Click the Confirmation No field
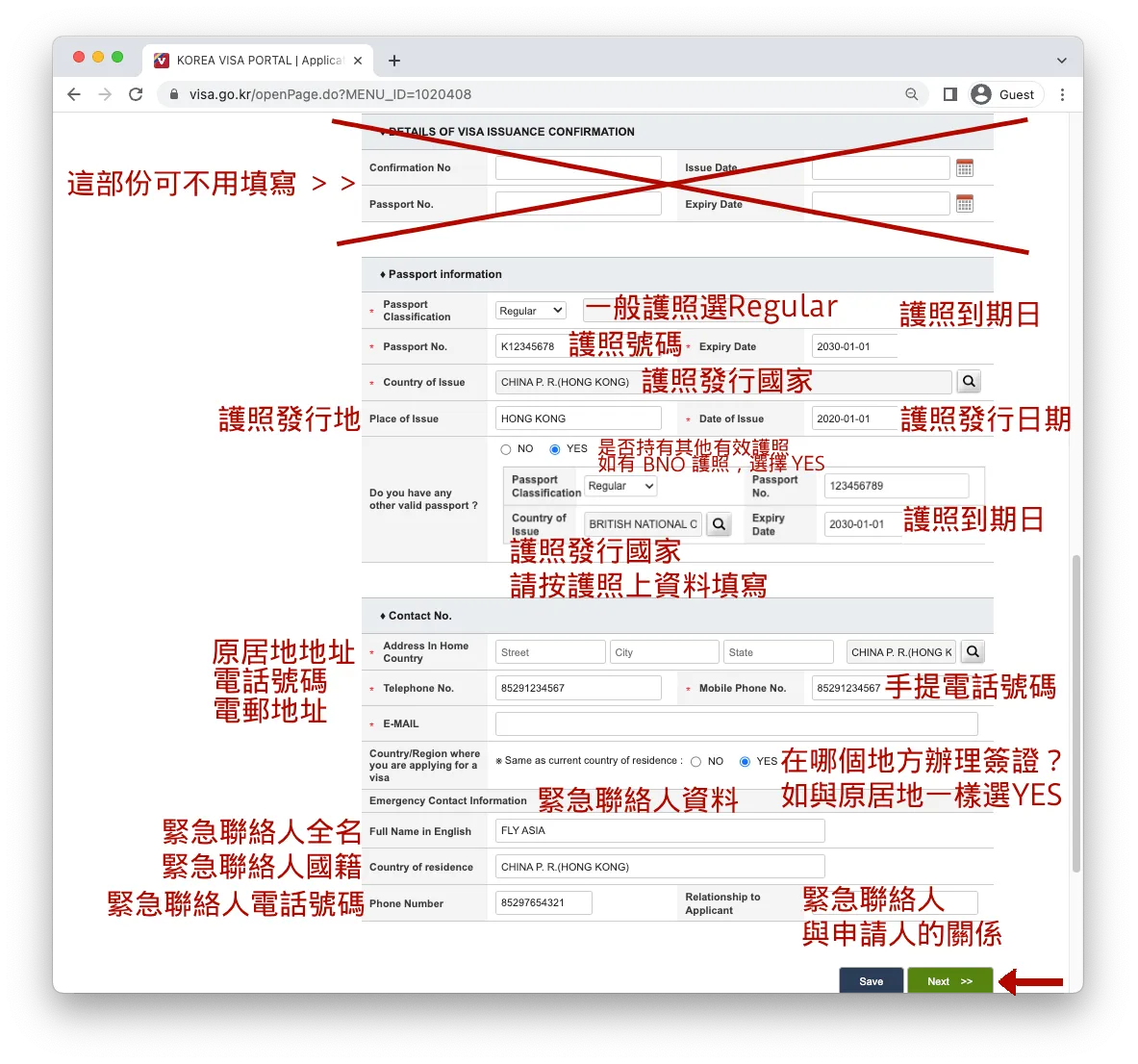 click(578, 167)
